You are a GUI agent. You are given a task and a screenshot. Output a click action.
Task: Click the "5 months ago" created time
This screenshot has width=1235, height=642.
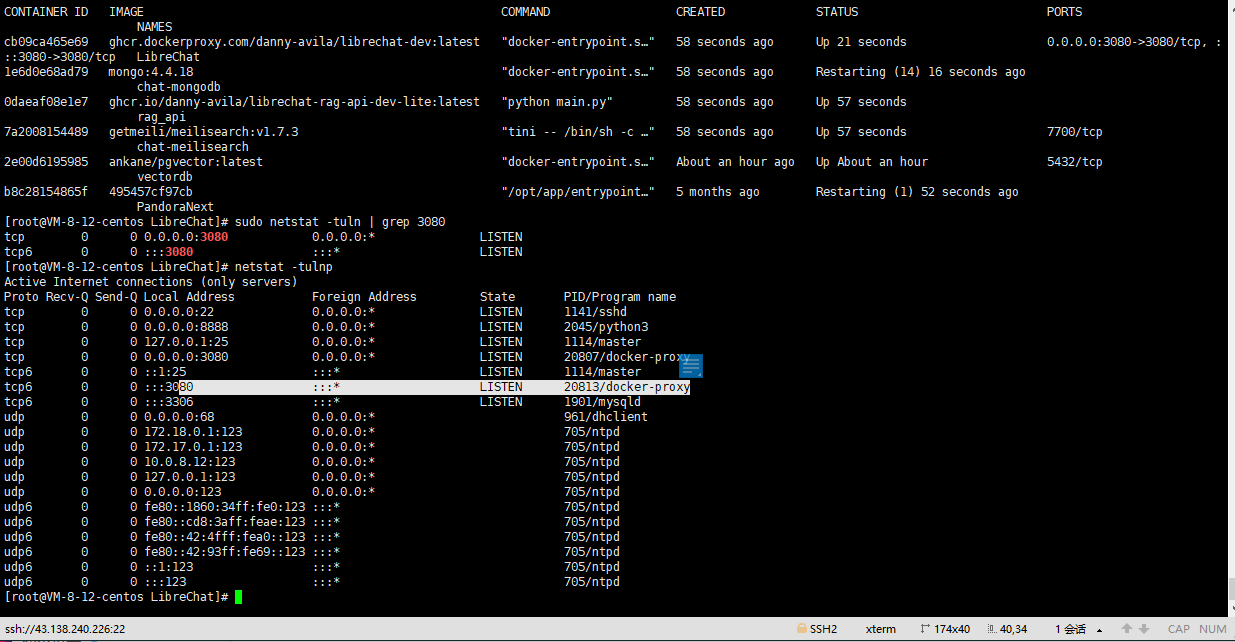718,192
